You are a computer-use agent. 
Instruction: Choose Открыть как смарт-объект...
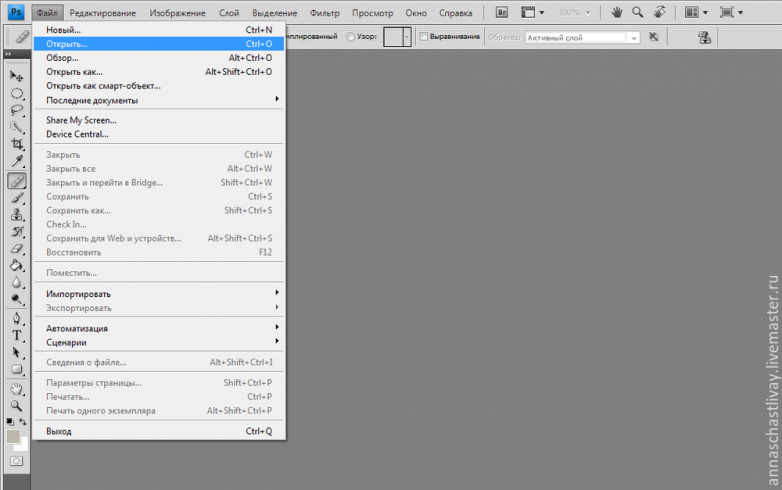(159, 86)
